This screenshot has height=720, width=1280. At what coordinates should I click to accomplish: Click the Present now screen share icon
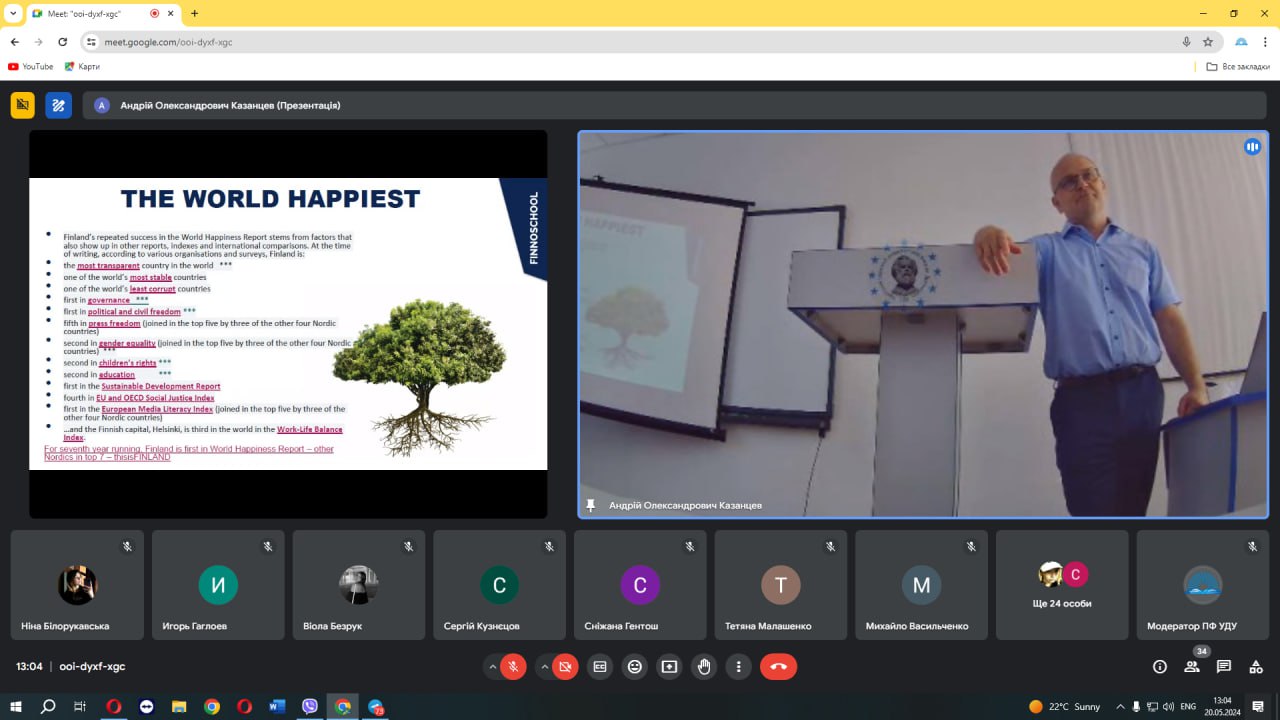pos(669,666)
